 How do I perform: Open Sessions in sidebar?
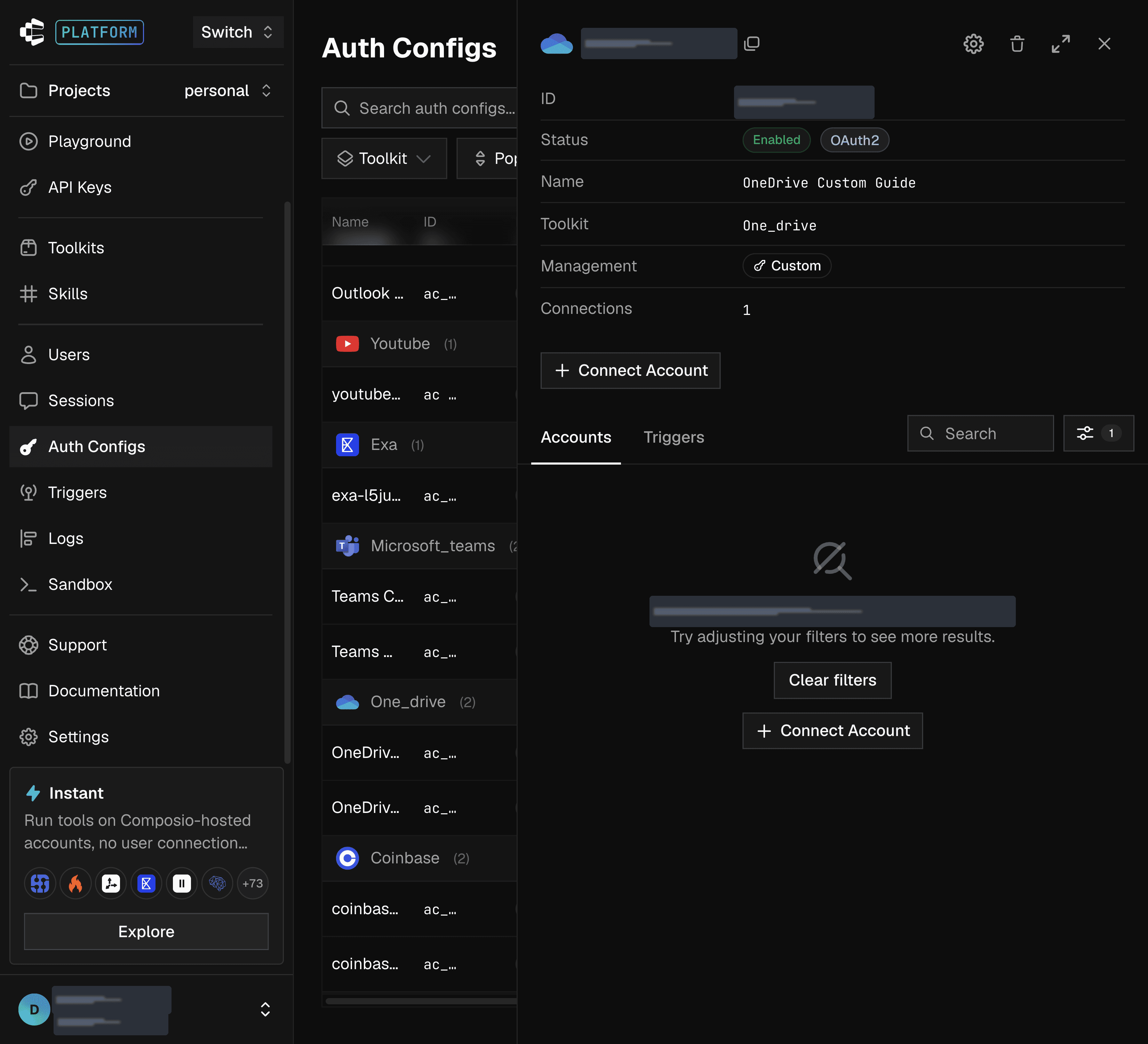pyautogui.click(x=141, y=401)
